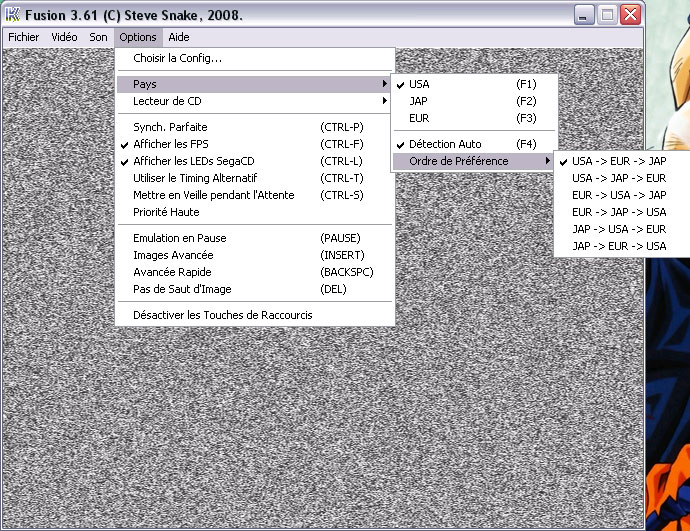This screenshot has height=531, width=690.
Task: Toggle Détection Auto option
Action: pos(475,144)
